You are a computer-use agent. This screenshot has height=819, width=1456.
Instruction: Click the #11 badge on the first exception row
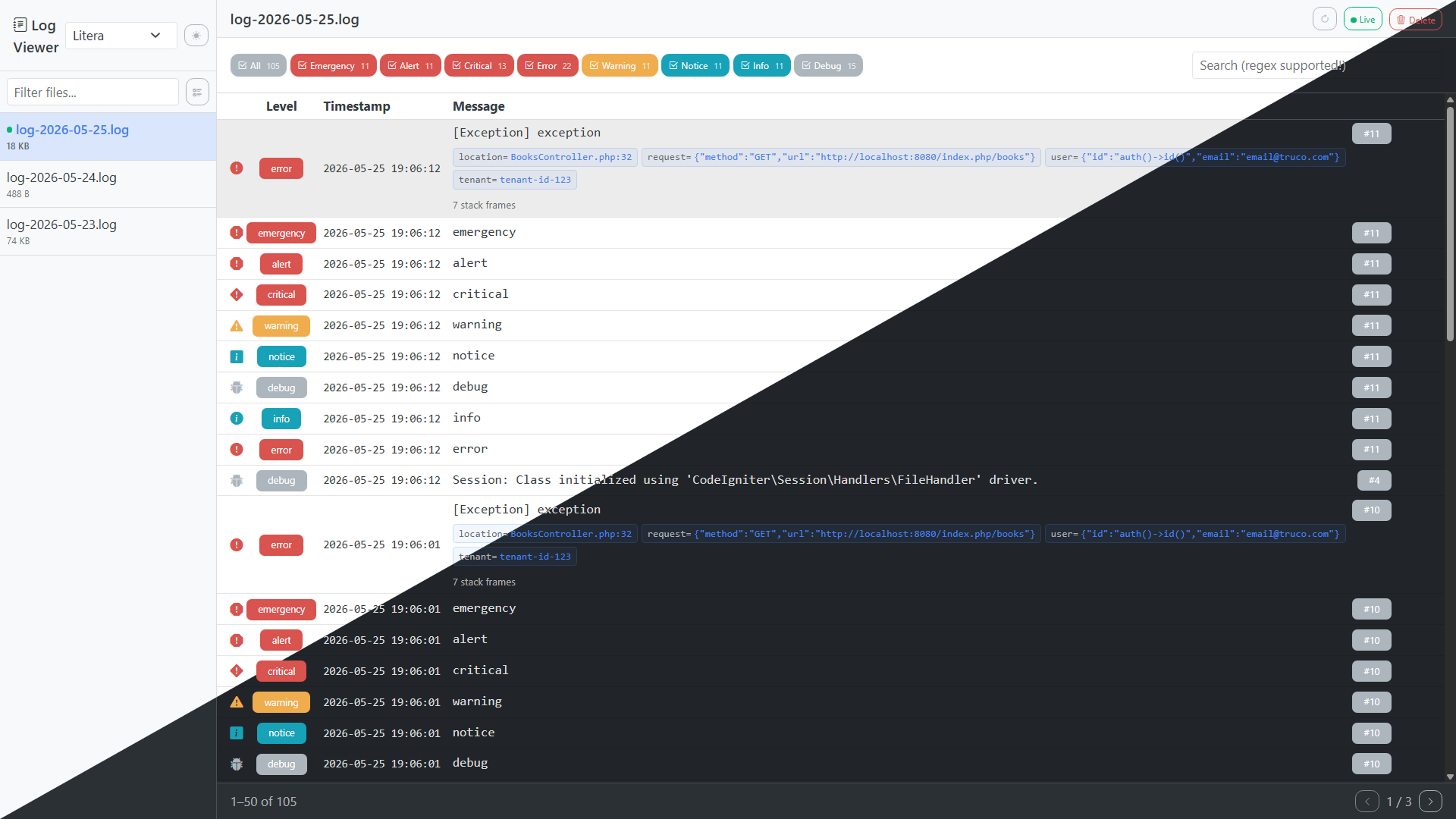[x=1372, y=133]
